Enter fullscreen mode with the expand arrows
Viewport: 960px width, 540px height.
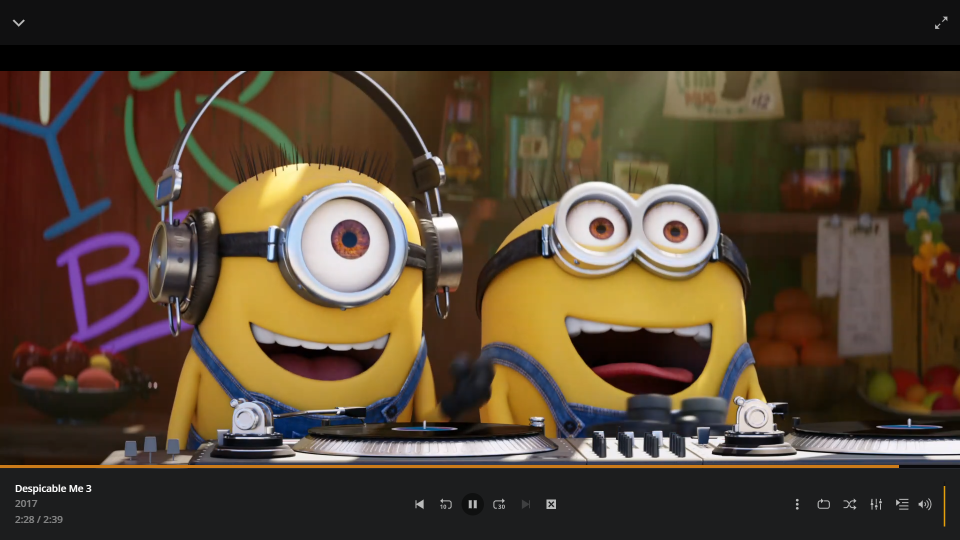[x=941, y=23]
